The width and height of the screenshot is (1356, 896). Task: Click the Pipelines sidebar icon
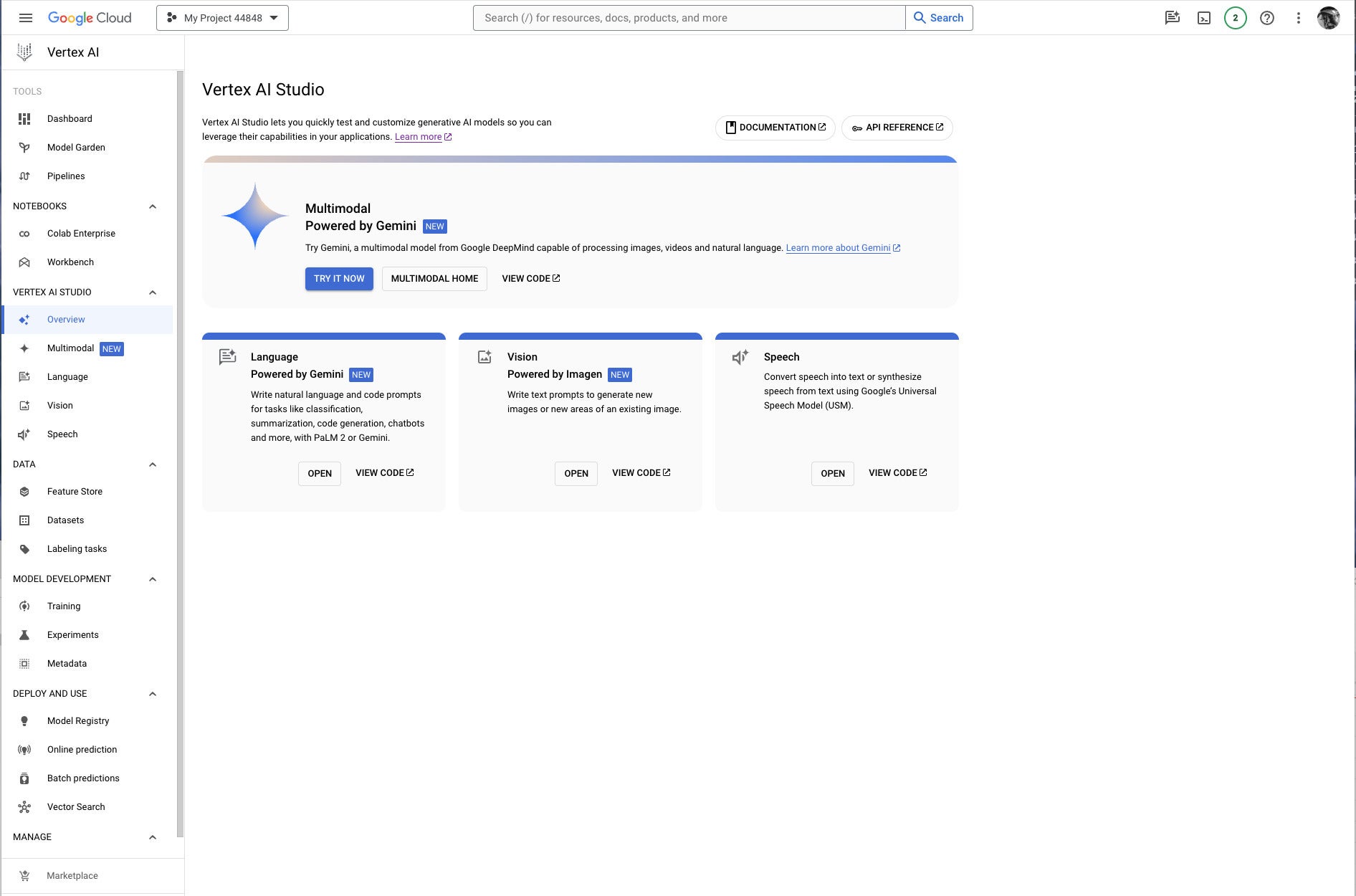24,176
